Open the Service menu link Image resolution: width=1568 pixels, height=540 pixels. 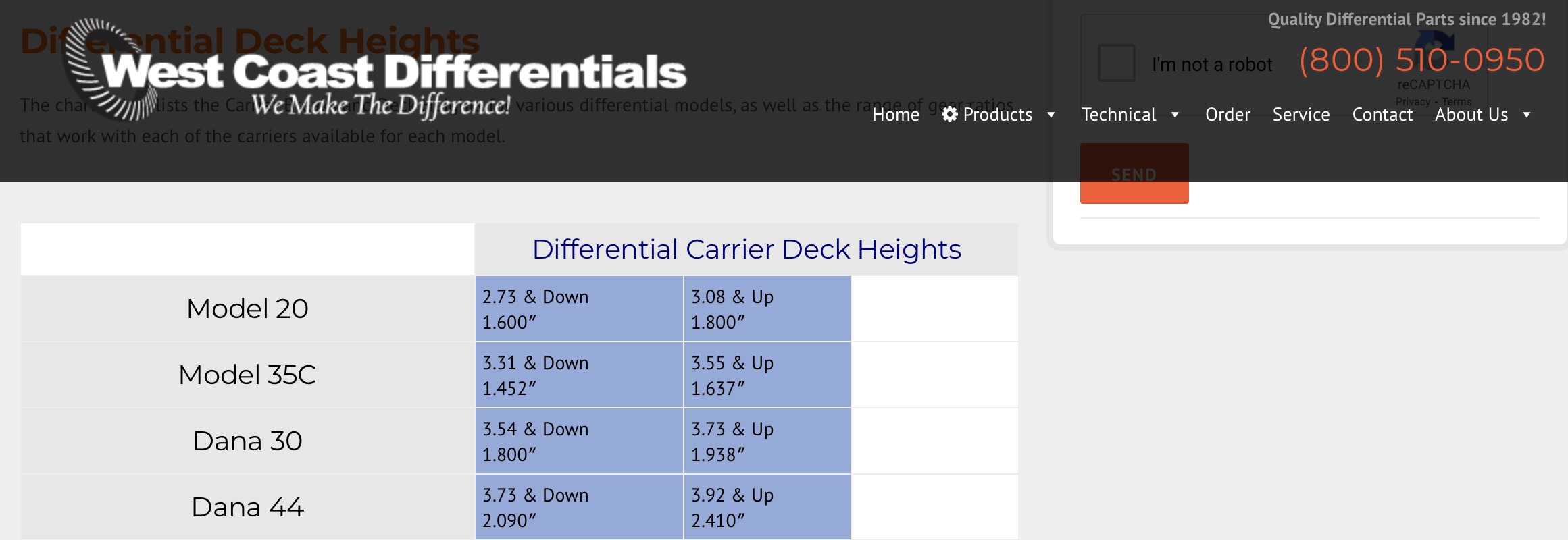pos(1300,115)
